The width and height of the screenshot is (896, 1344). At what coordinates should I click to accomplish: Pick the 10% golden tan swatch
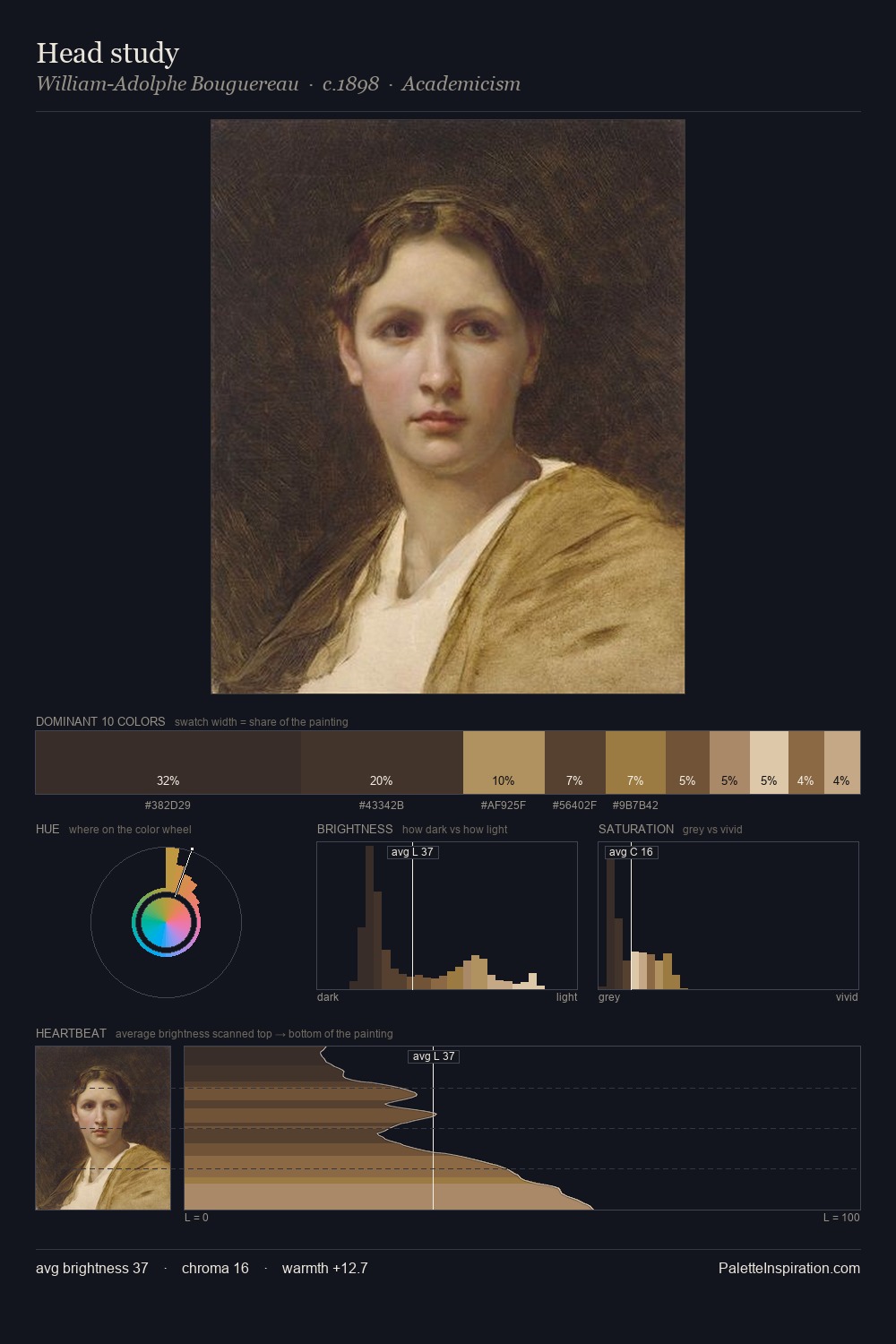pos(504,762)
